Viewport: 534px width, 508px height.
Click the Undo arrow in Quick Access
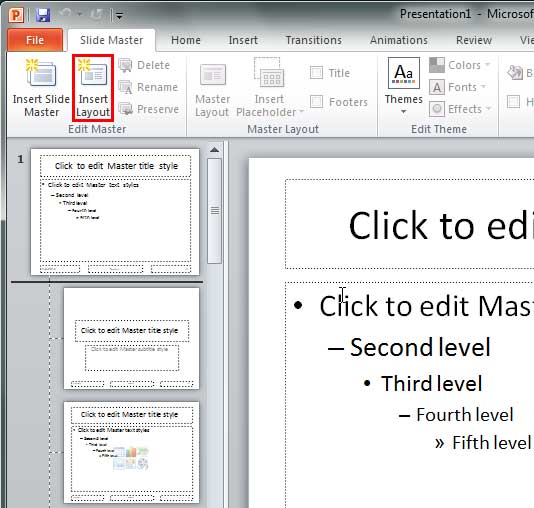point(66,14)
